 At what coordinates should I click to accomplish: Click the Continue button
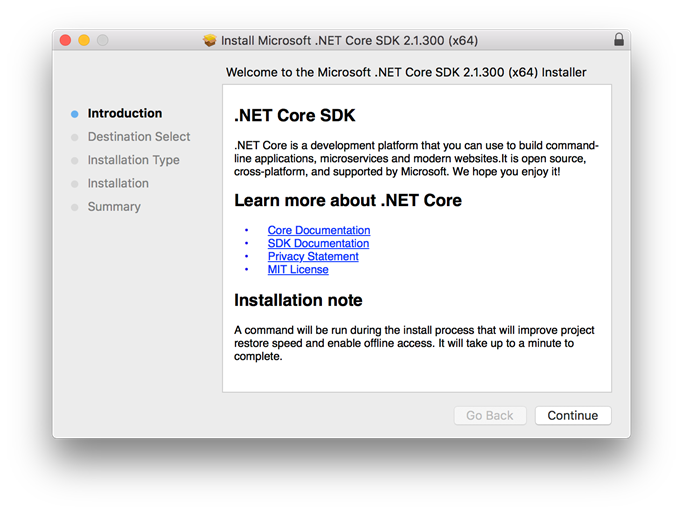[x=573, y=415]
